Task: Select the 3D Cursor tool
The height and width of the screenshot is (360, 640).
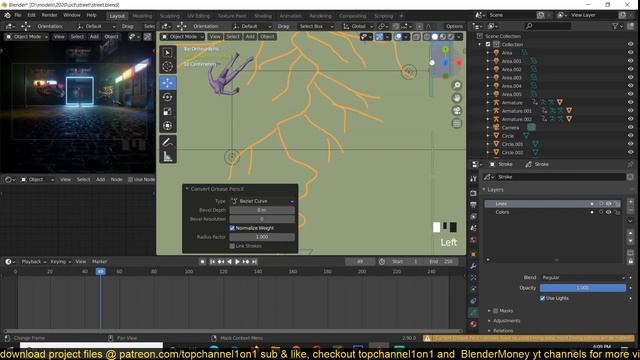Action: pos(168,67)
